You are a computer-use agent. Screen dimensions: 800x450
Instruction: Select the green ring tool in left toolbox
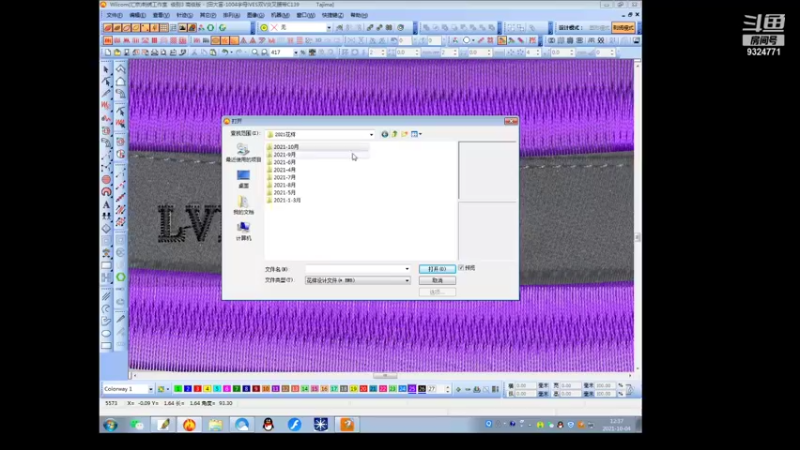point(120,277)
